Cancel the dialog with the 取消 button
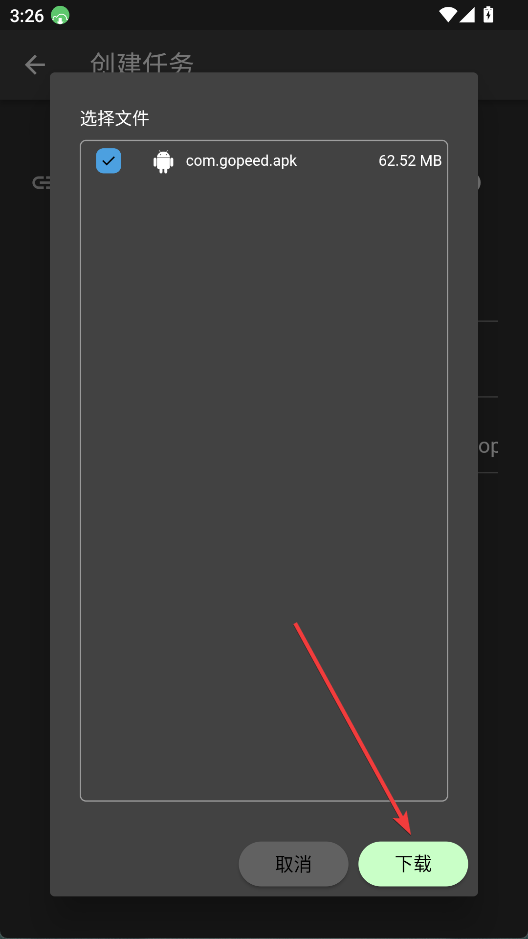Image resolution: width=528 pixels, height=939 pixels. [x=293, y=864]
